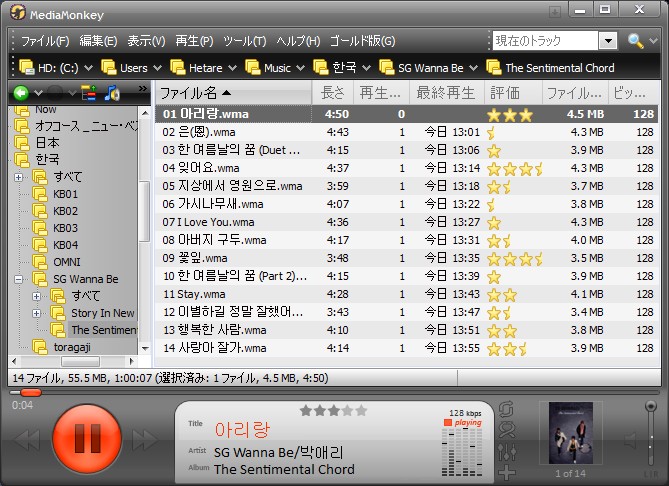Open the back button history dropdown

[x=38, y=93]
